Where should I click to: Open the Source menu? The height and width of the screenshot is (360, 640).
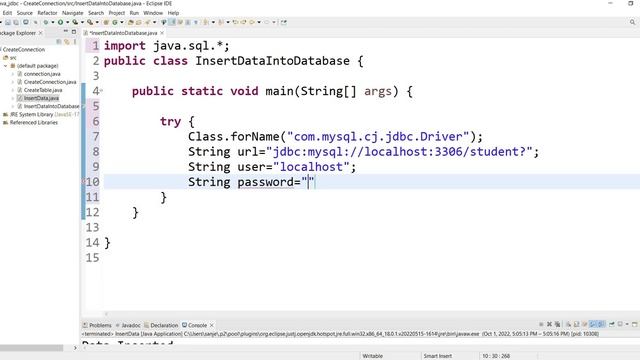point(24,13)
